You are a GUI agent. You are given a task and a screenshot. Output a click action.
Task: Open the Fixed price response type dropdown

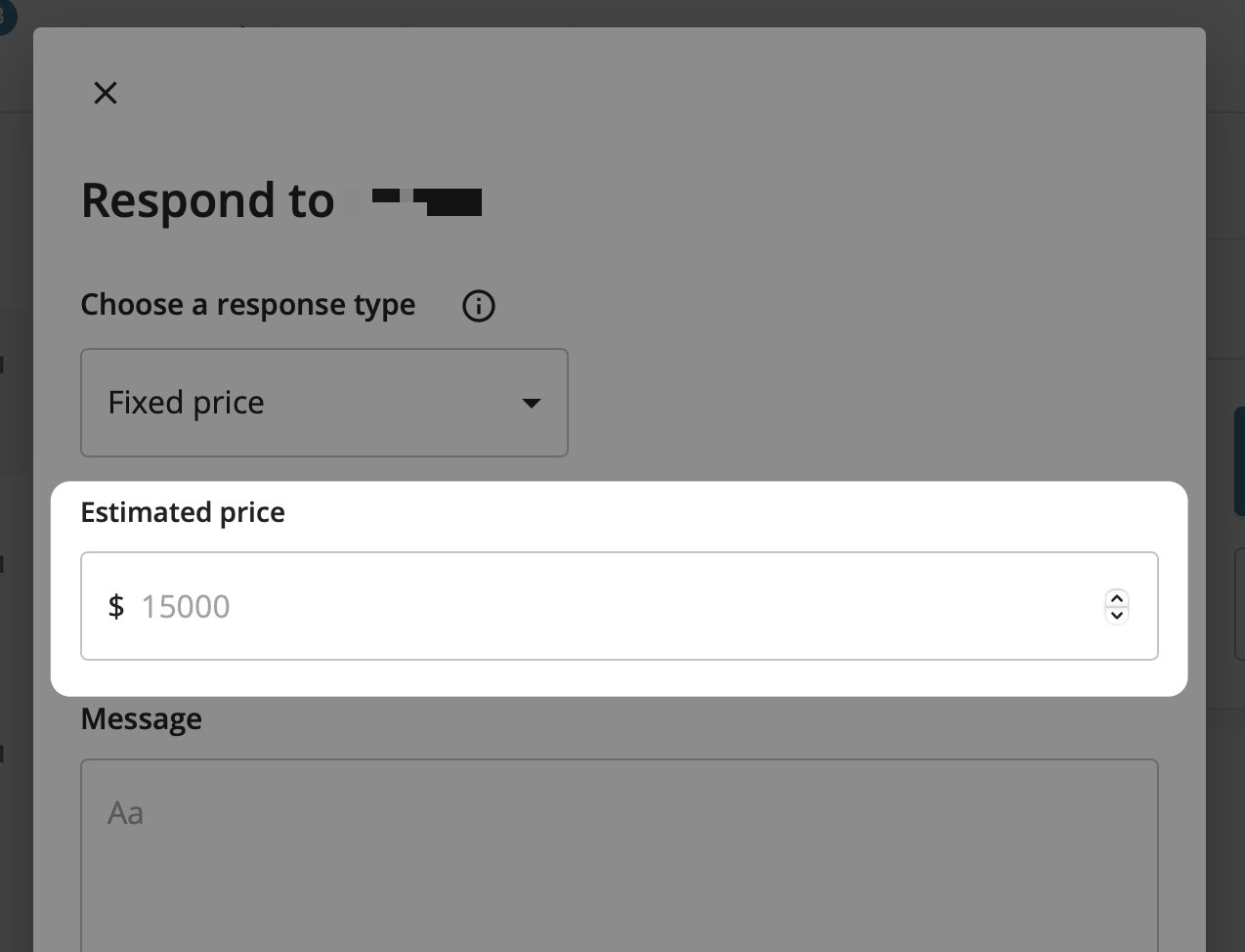pyautogui.click(x=323, y=403)
